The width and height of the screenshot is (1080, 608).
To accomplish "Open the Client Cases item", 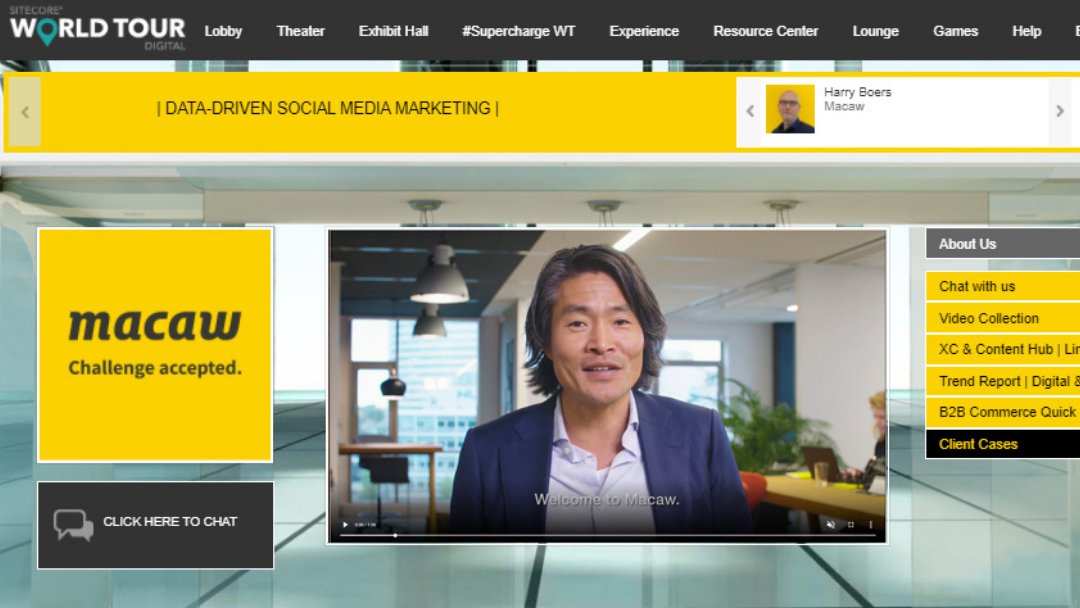I will 1003,444.
